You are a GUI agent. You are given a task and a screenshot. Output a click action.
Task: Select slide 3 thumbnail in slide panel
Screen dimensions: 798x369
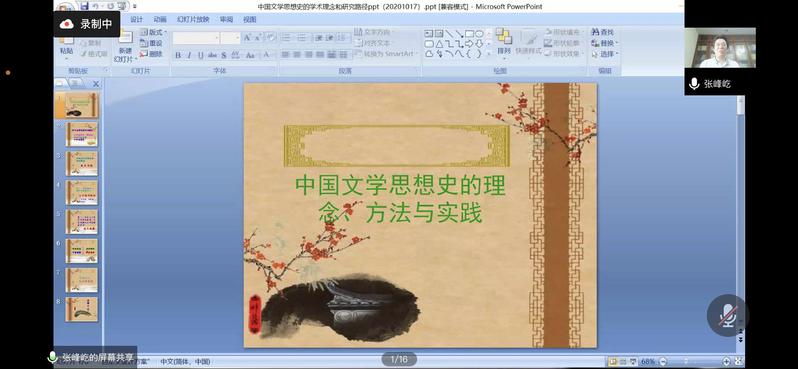click(81, 163)
